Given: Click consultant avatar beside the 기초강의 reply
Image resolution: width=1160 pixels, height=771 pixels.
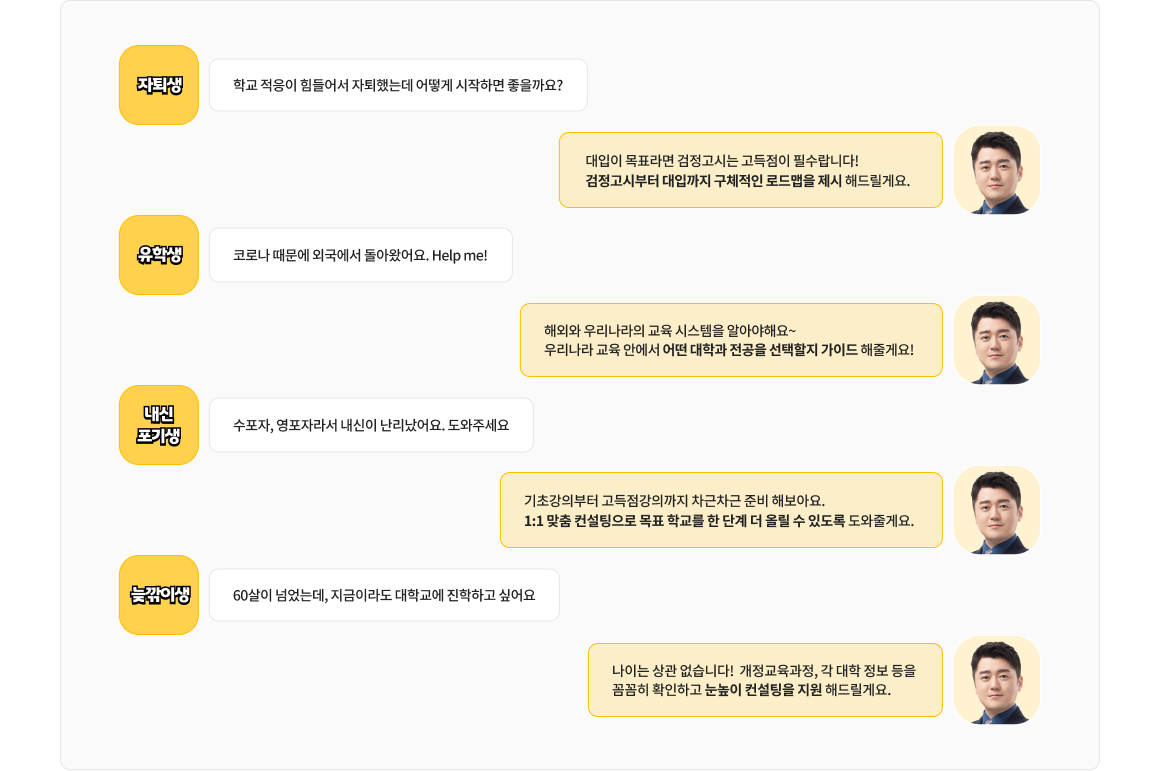Looking at the screenshot, I should click(996, 510).
